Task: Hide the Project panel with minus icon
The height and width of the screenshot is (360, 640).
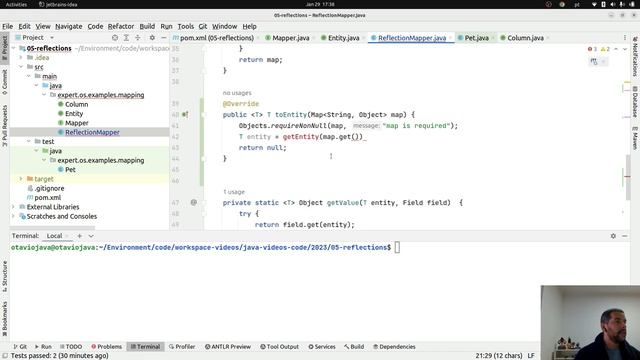Action: click(x=164, y=38)
